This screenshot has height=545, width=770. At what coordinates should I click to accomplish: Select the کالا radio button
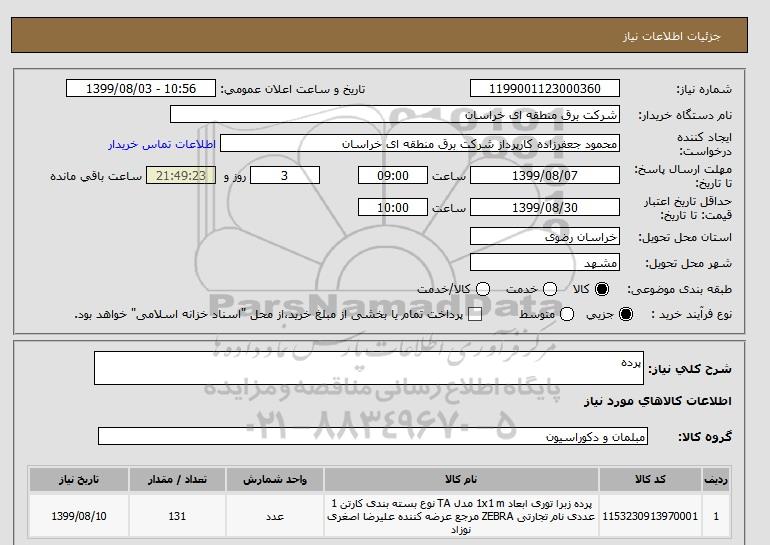click(x=602, y=289)
